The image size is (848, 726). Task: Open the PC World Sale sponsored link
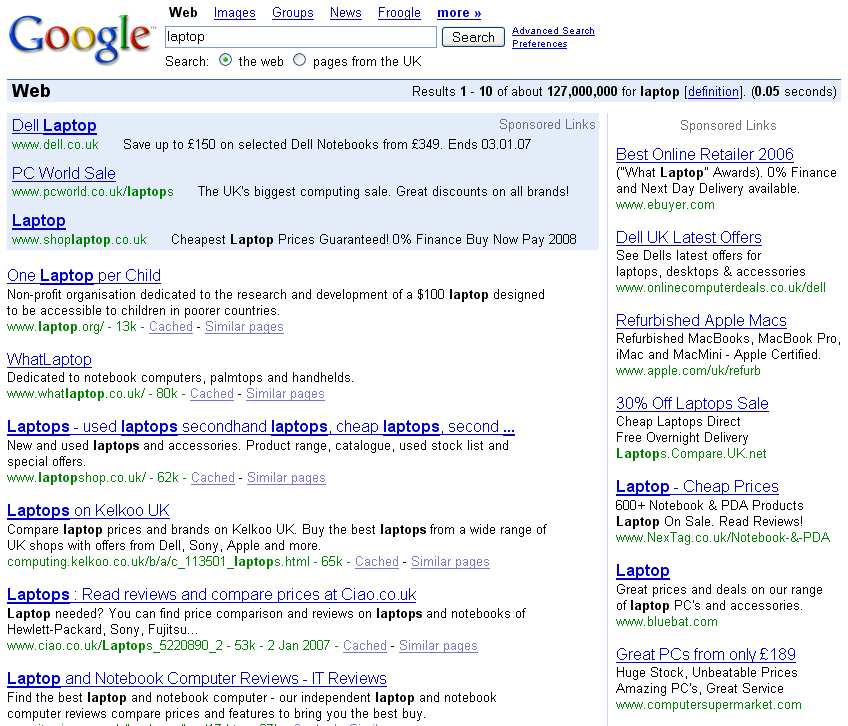point(64,173)
